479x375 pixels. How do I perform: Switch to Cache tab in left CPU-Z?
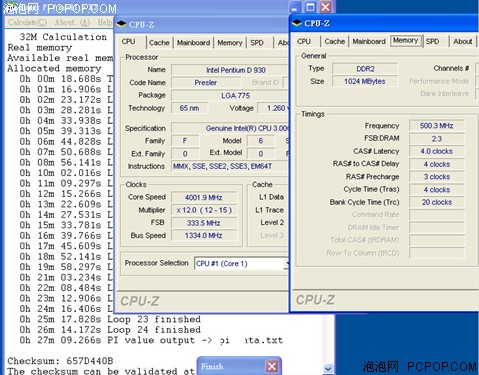pos(159,43)
